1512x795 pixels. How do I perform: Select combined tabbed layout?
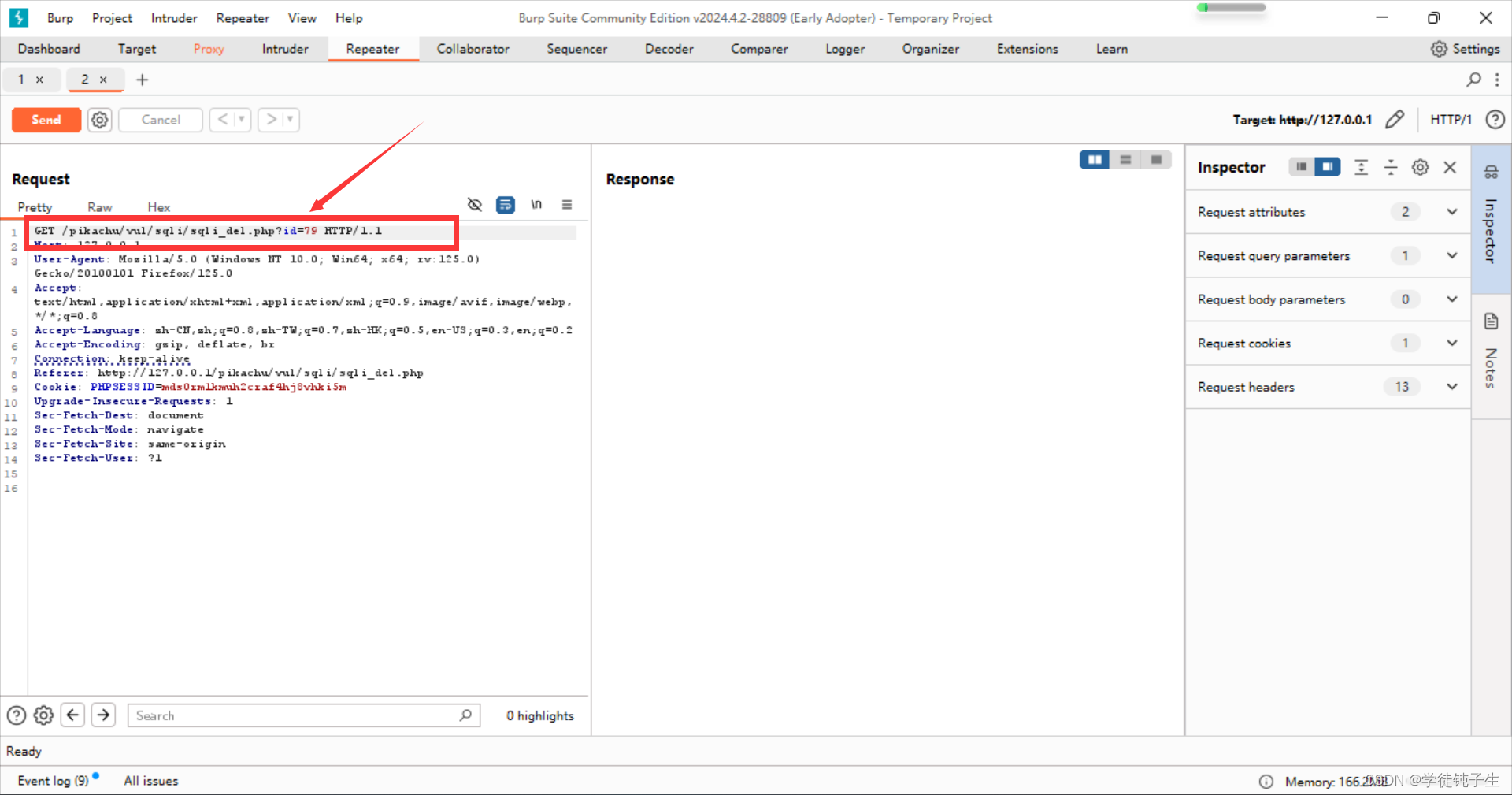1156,160
